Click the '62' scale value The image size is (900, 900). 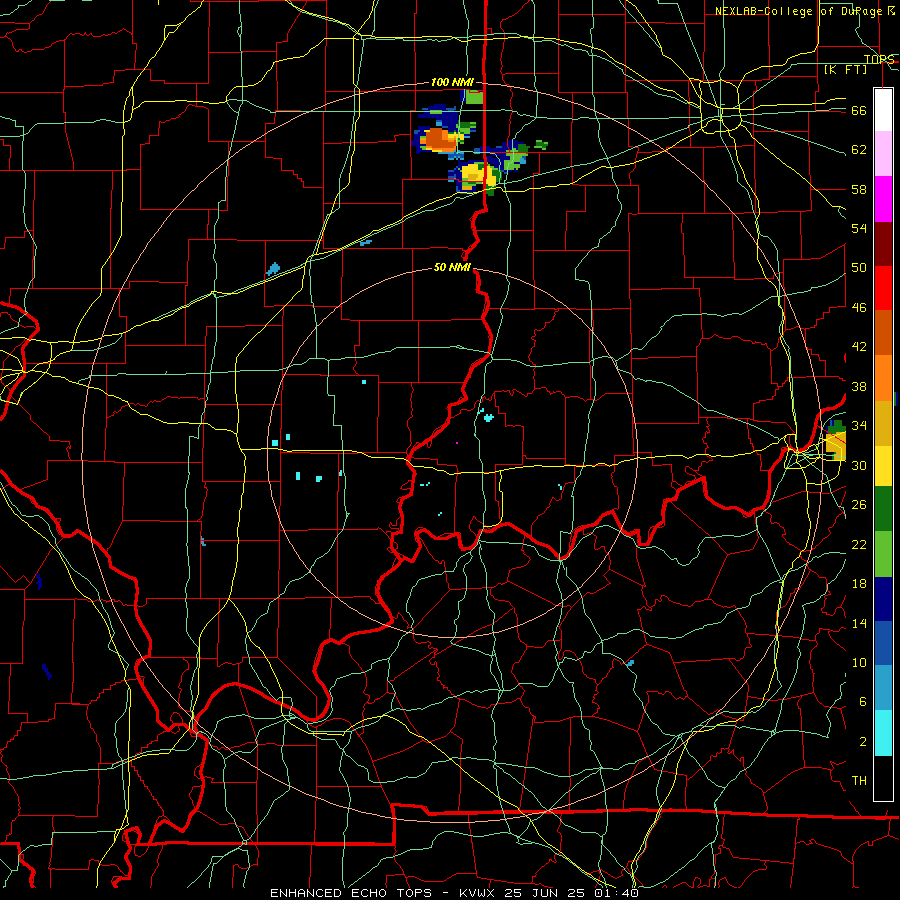point(859,150)
